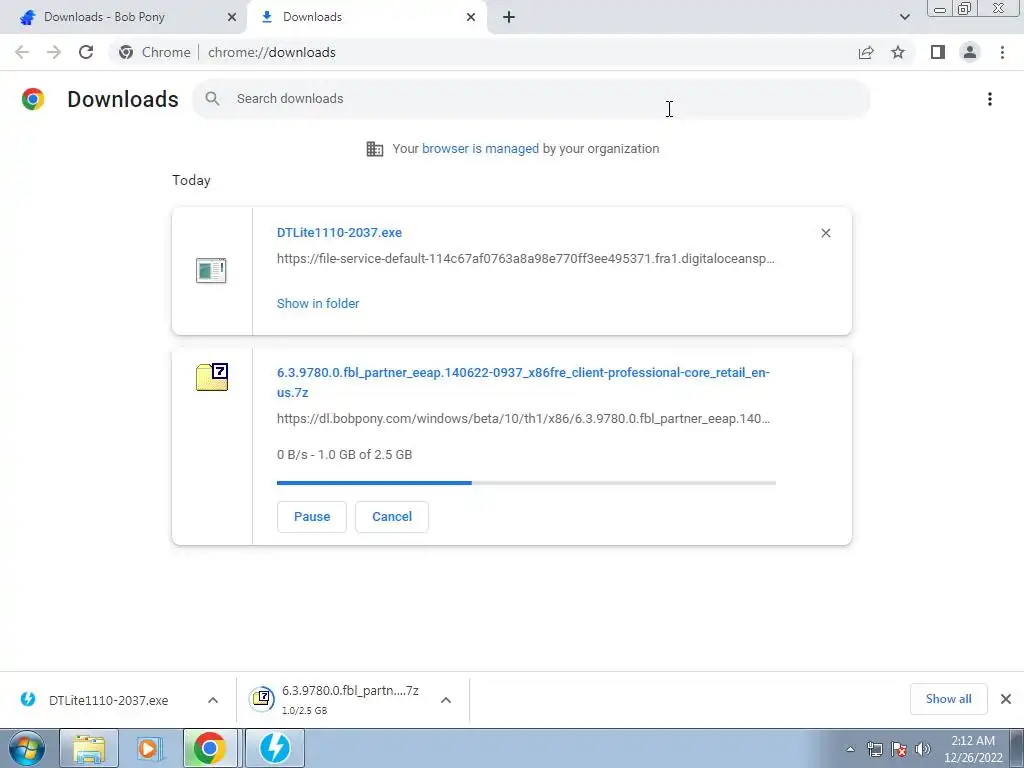Screen dimensions: 1024x768
Task: Open the Downloads page more actions menu
Action: 990,99
